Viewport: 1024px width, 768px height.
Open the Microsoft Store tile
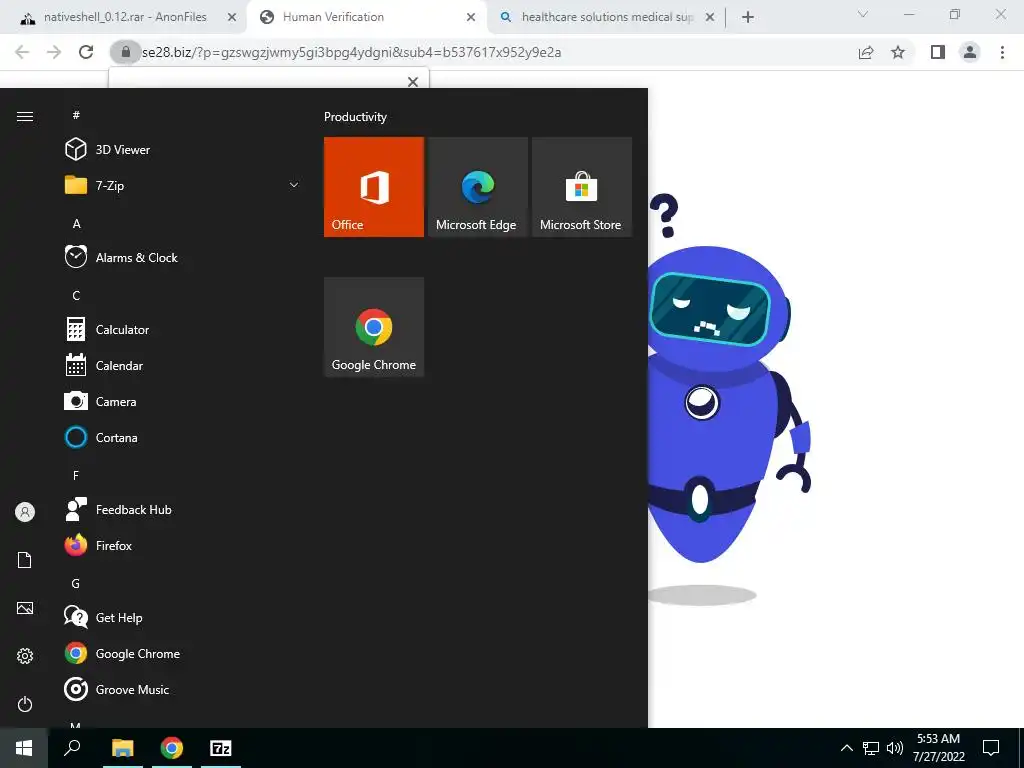(582, 187)
